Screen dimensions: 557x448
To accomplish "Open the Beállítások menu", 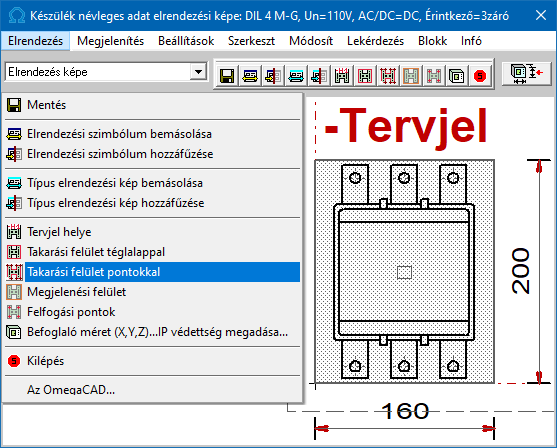I will (x=186, y=41).
